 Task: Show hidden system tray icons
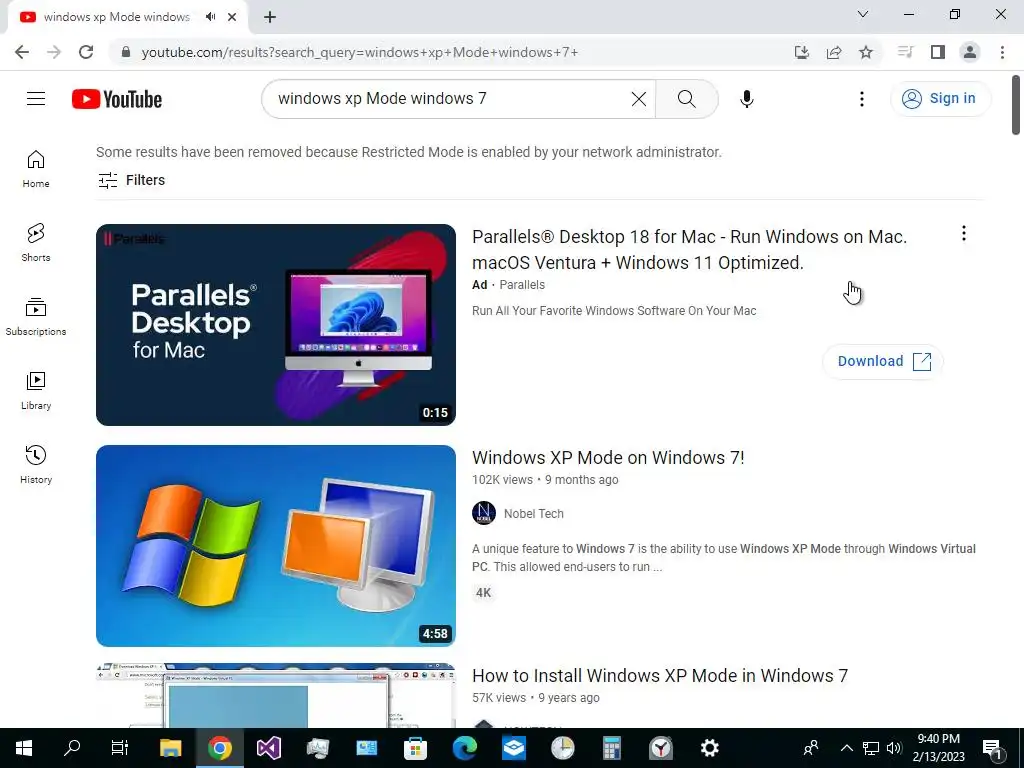(x=846, y=748)
